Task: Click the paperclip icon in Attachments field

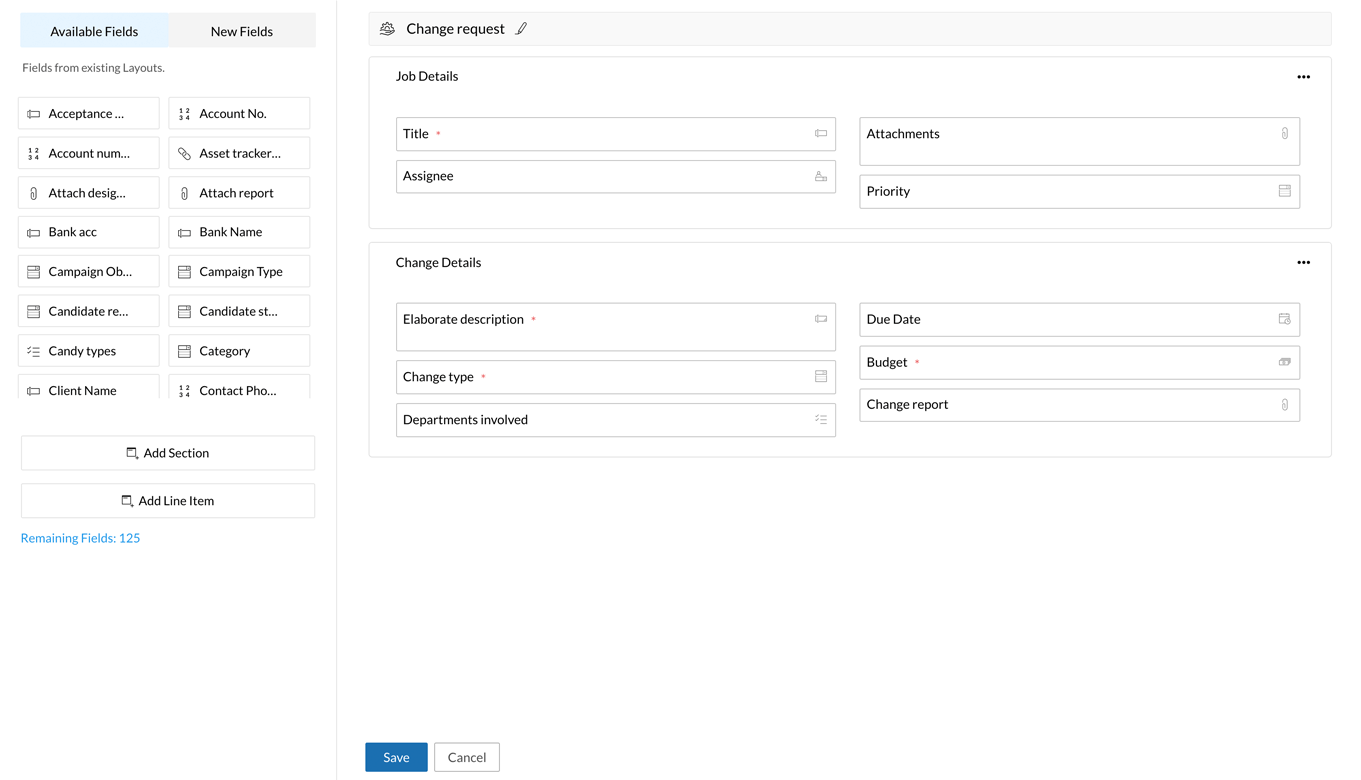Action: [1285, 133]
